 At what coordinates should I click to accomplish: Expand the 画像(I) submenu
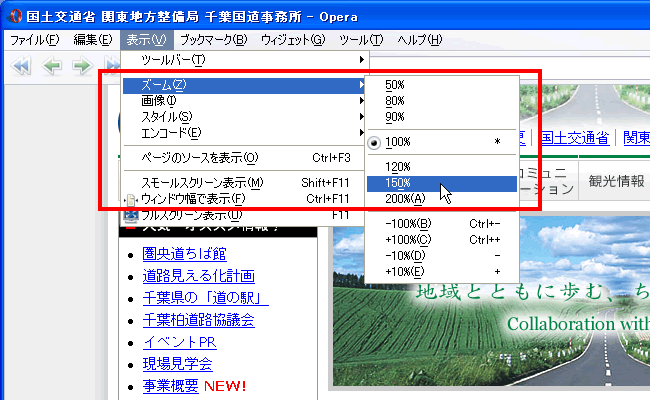(244, 101)
